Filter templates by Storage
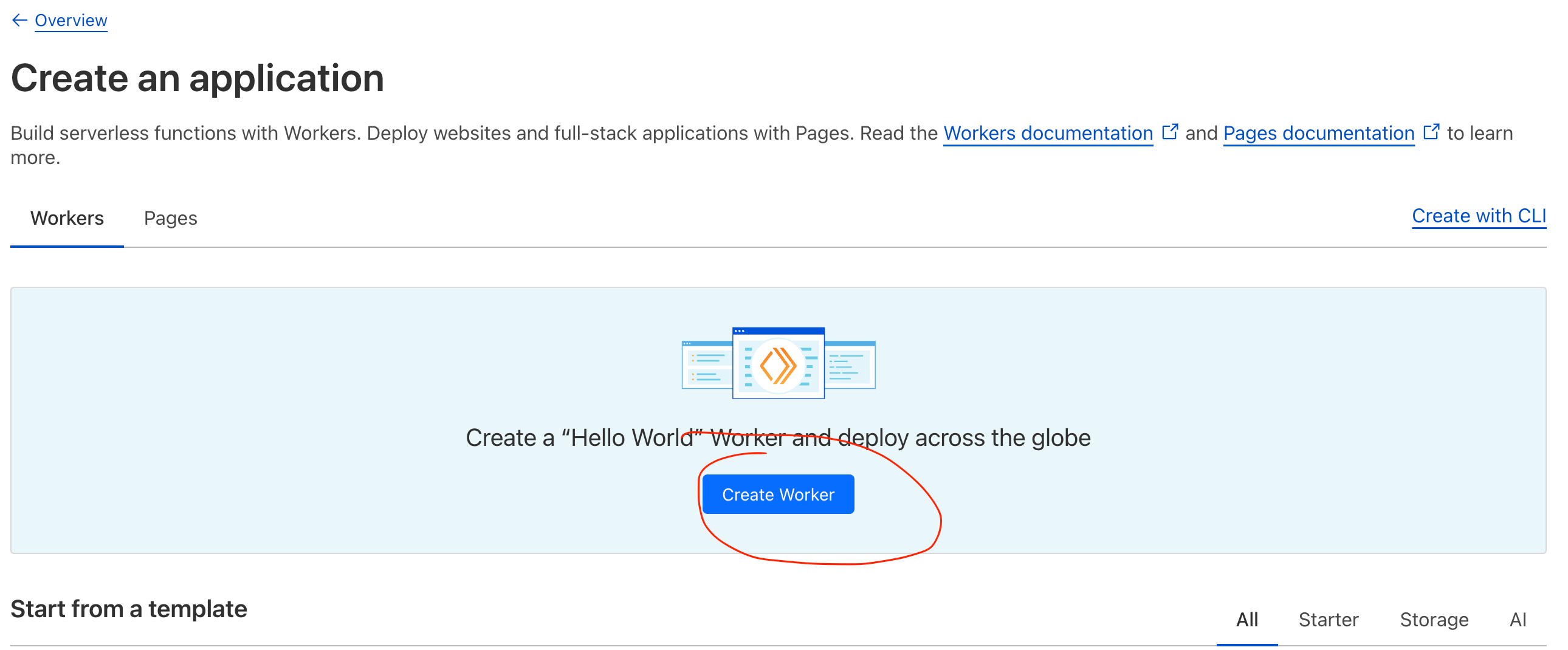Screen dimensions: 1568x650 (1434, 620)
